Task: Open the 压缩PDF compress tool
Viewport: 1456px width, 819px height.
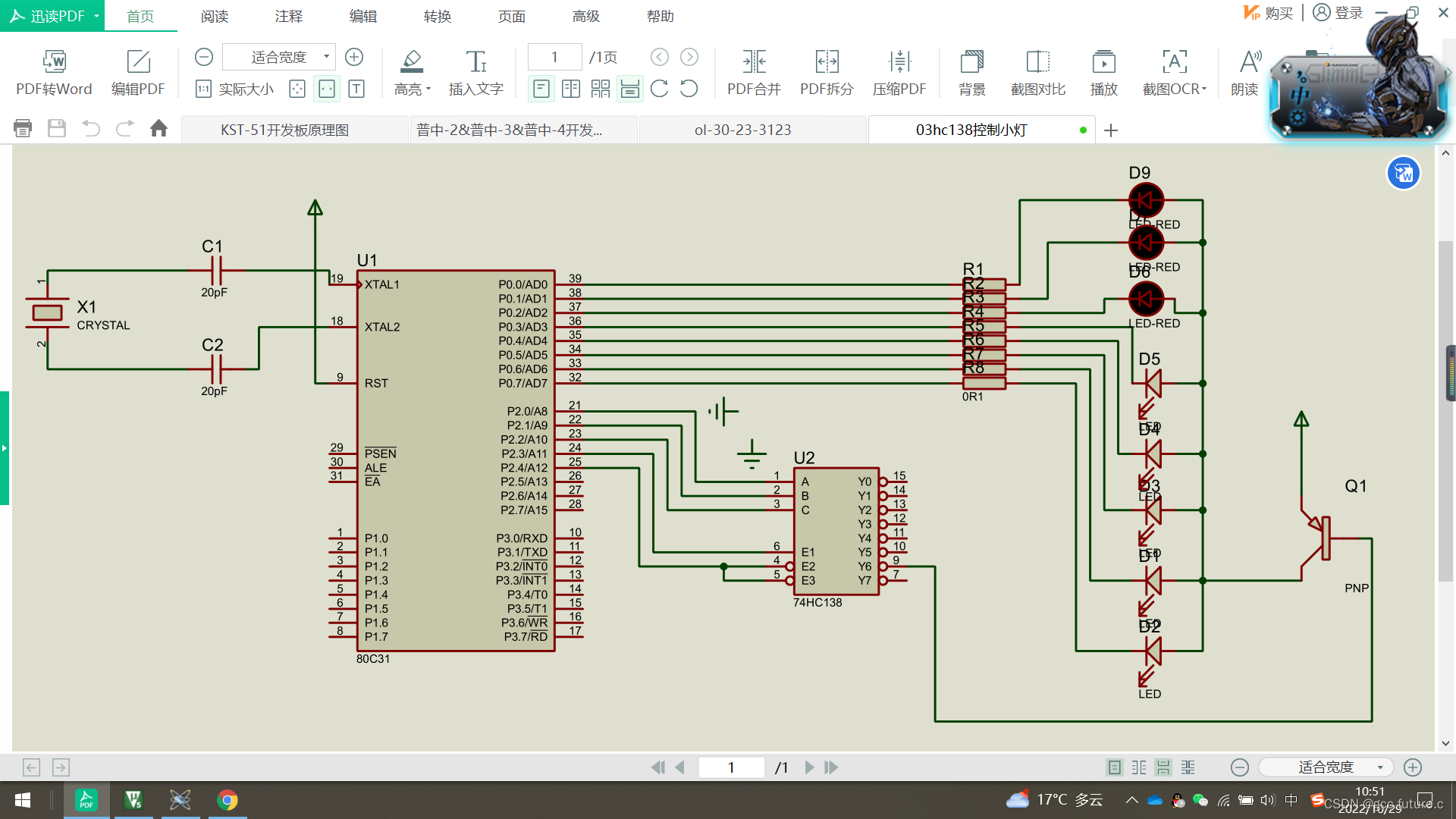Action: (x=899, y=73)
